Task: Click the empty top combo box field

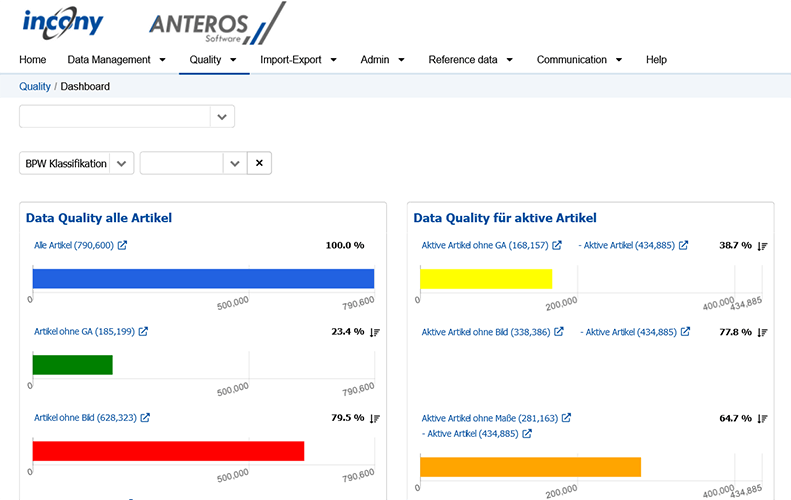Action: coord(115,117)
